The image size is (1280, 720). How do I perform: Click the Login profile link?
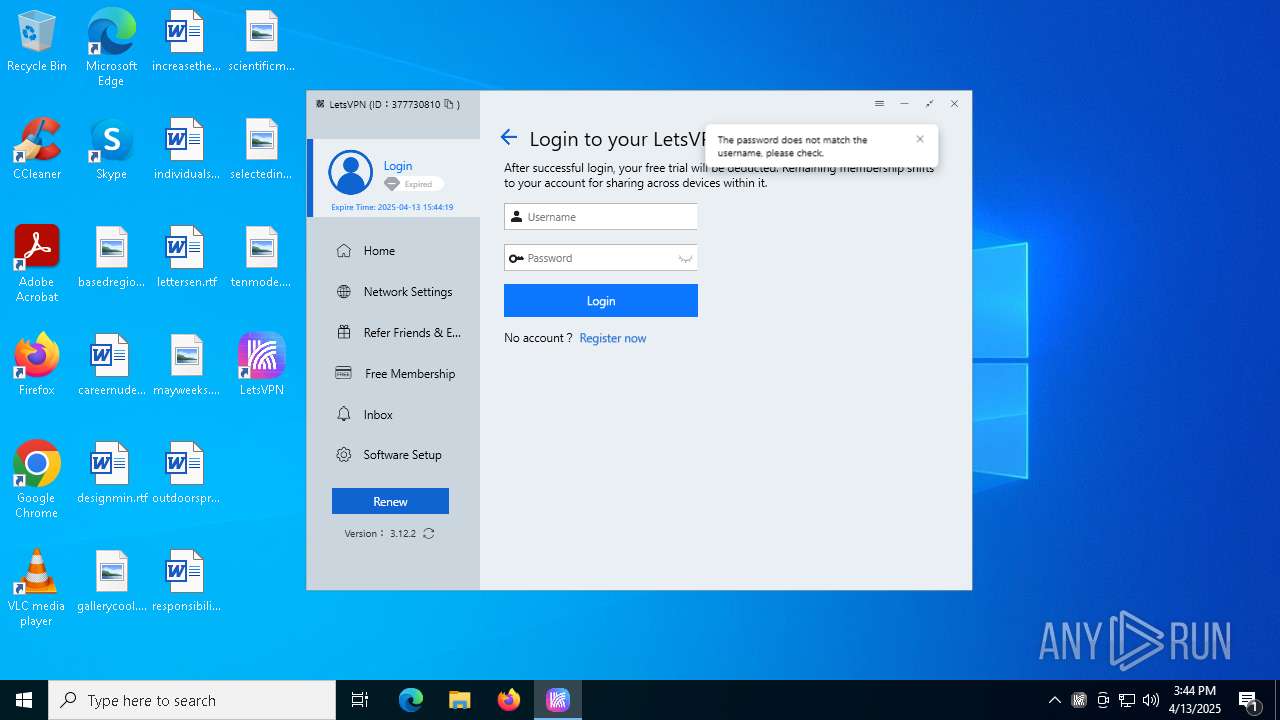pos(398,166)
